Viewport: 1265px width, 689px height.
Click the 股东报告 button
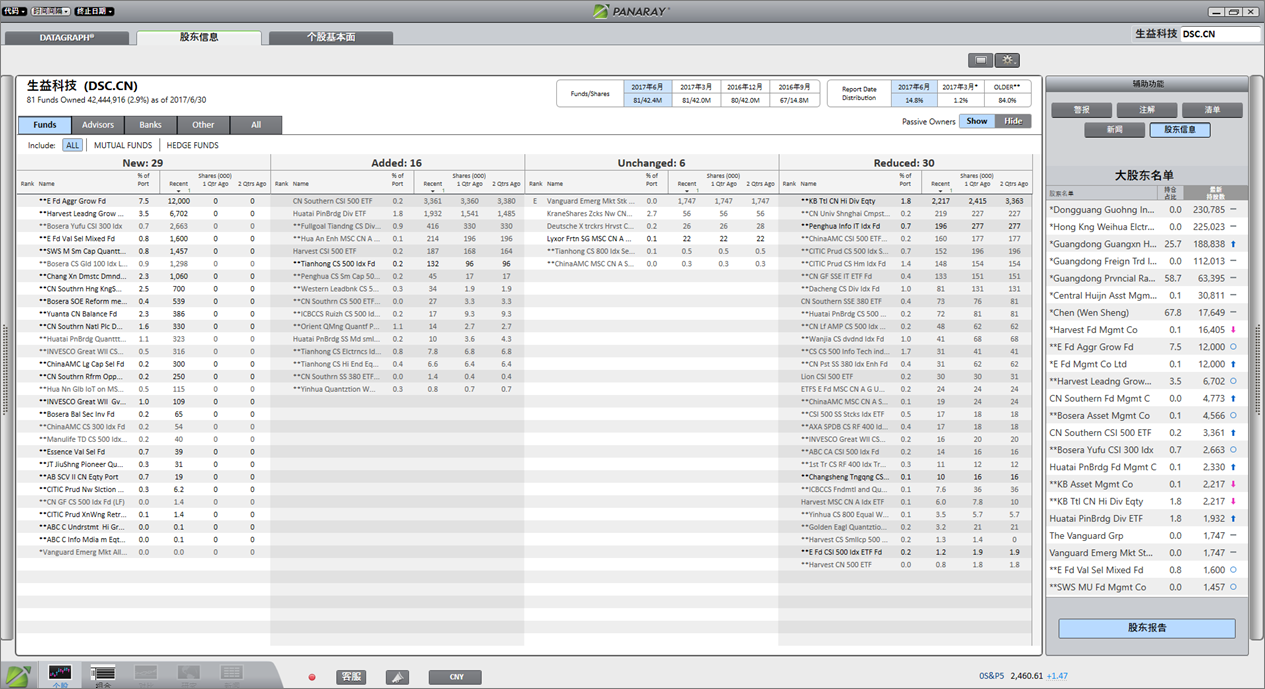pyautogui.click(x=1146, y=628)
